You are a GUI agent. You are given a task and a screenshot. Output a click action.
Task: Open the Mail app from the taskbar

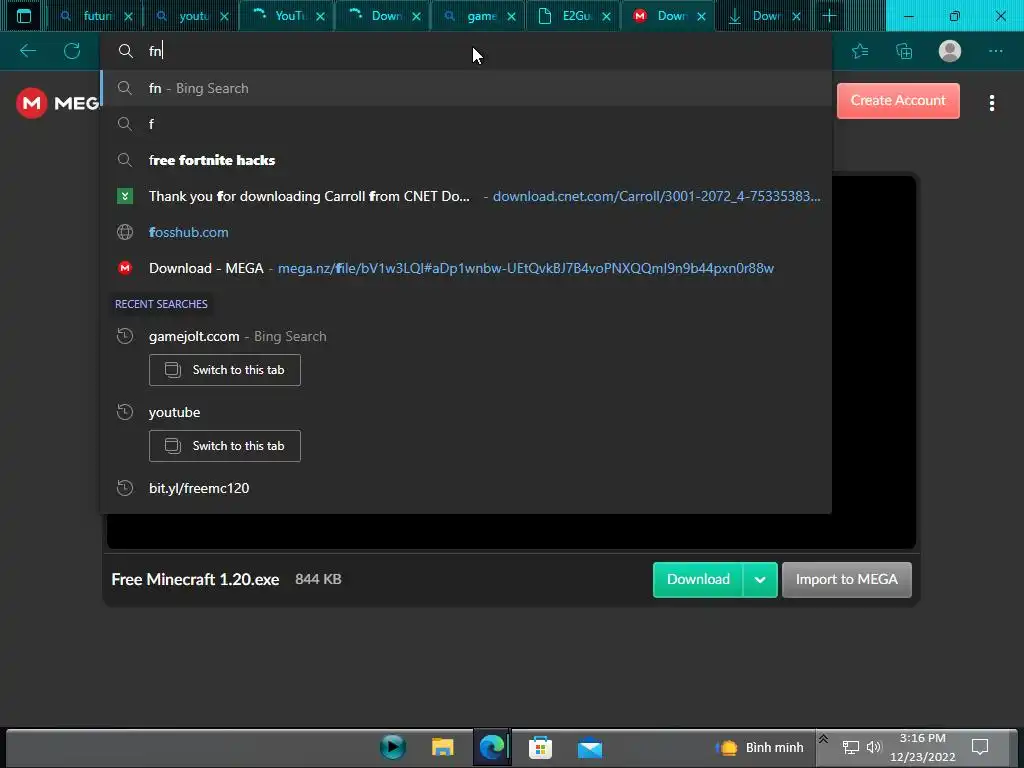tap(590, 748)
